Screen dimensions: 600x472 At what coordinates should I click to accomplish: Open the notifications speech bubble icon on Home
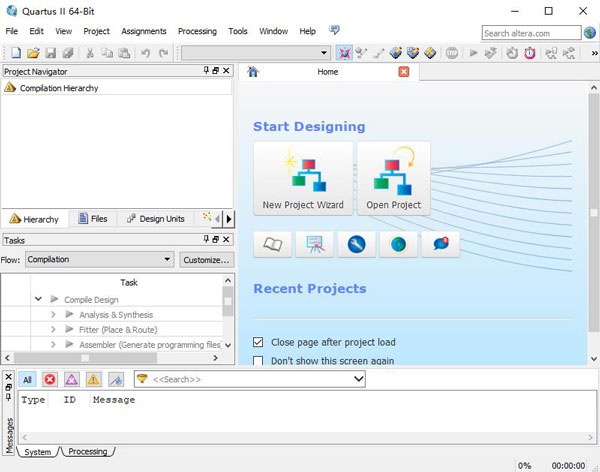(x=440, y=244)
